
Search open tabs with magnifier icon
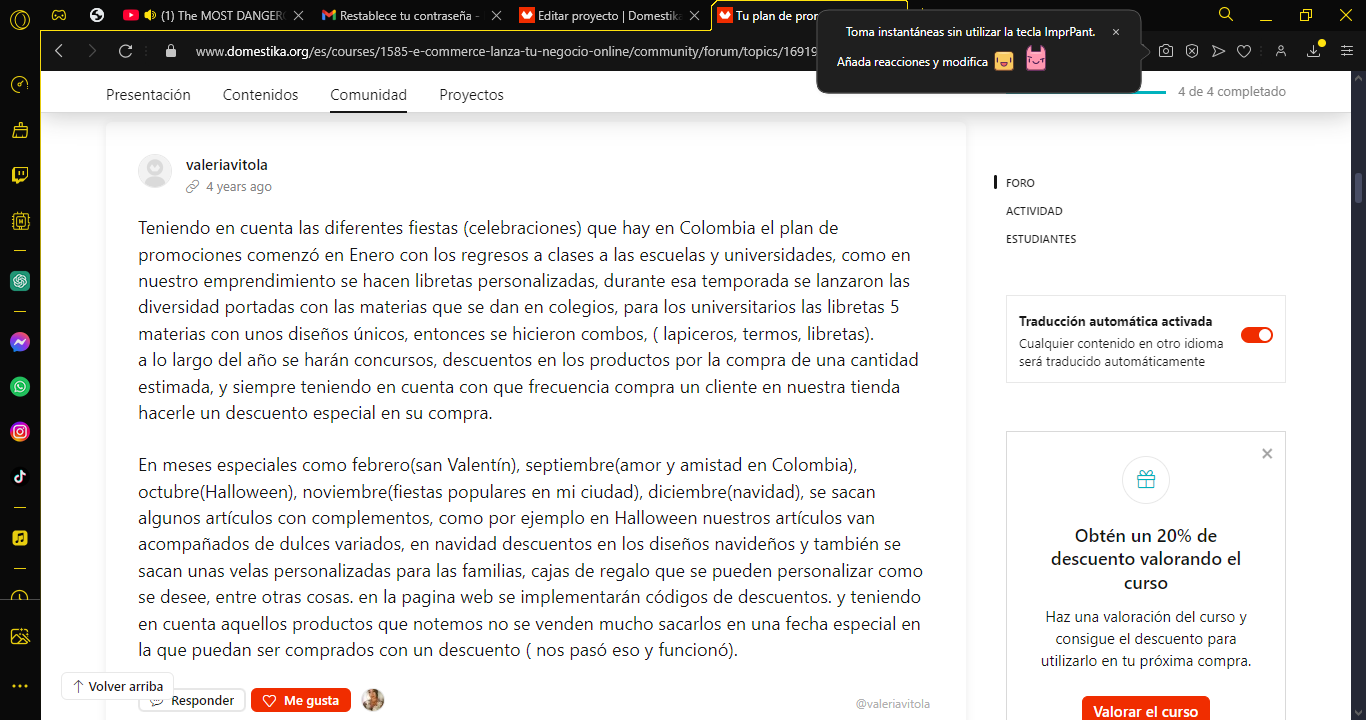1226,15
